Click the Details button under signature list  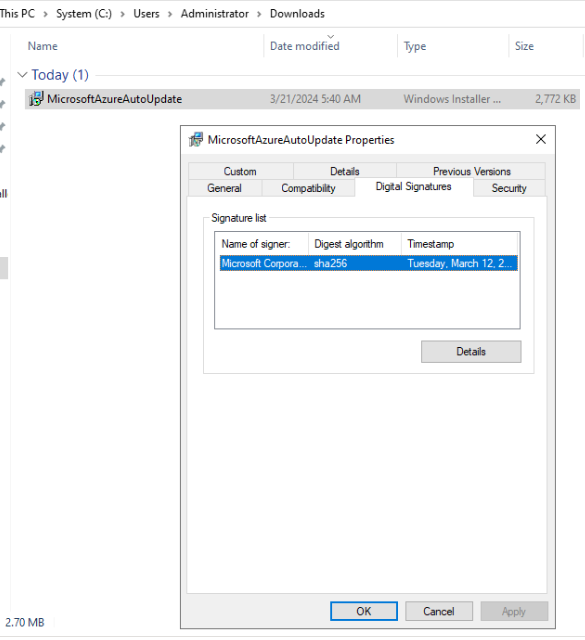click(x=471, y=351)
